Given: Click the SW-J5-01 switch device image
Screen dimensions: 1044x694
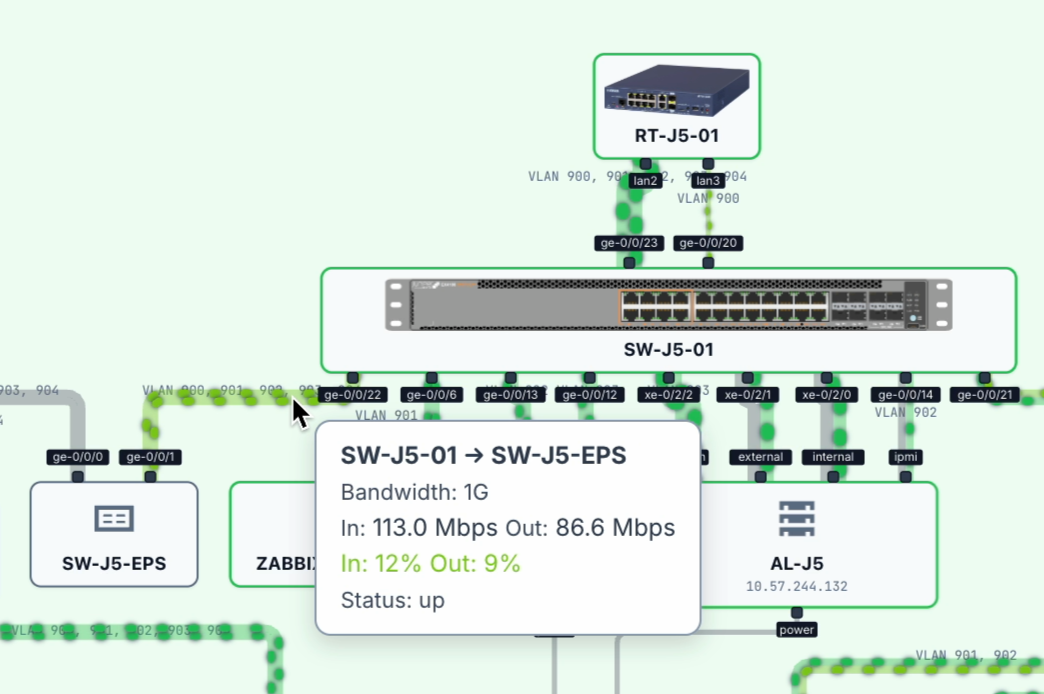Looking at the screenshot, I should point(668,305).
